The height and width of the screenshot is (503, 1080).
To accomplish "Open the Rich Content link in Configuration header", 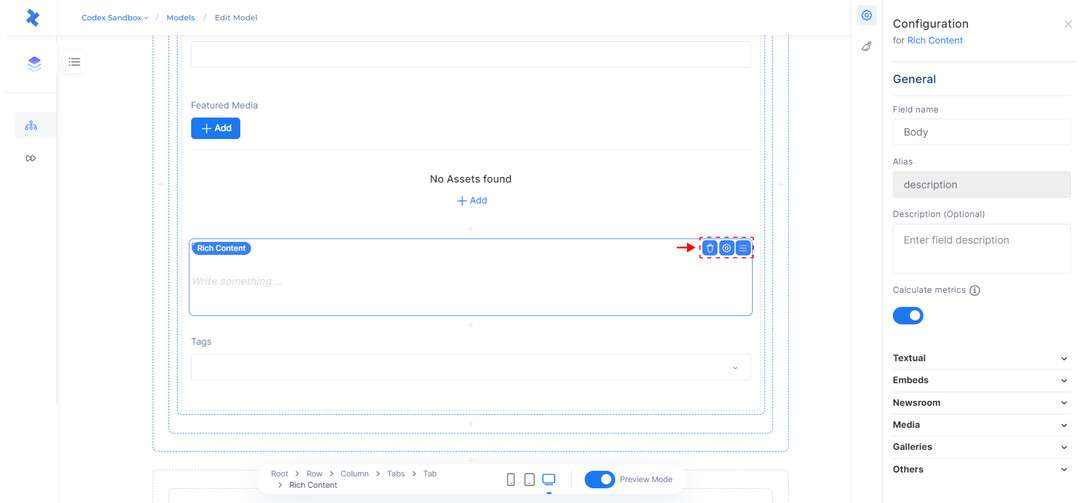I will (x=935, y=41).
